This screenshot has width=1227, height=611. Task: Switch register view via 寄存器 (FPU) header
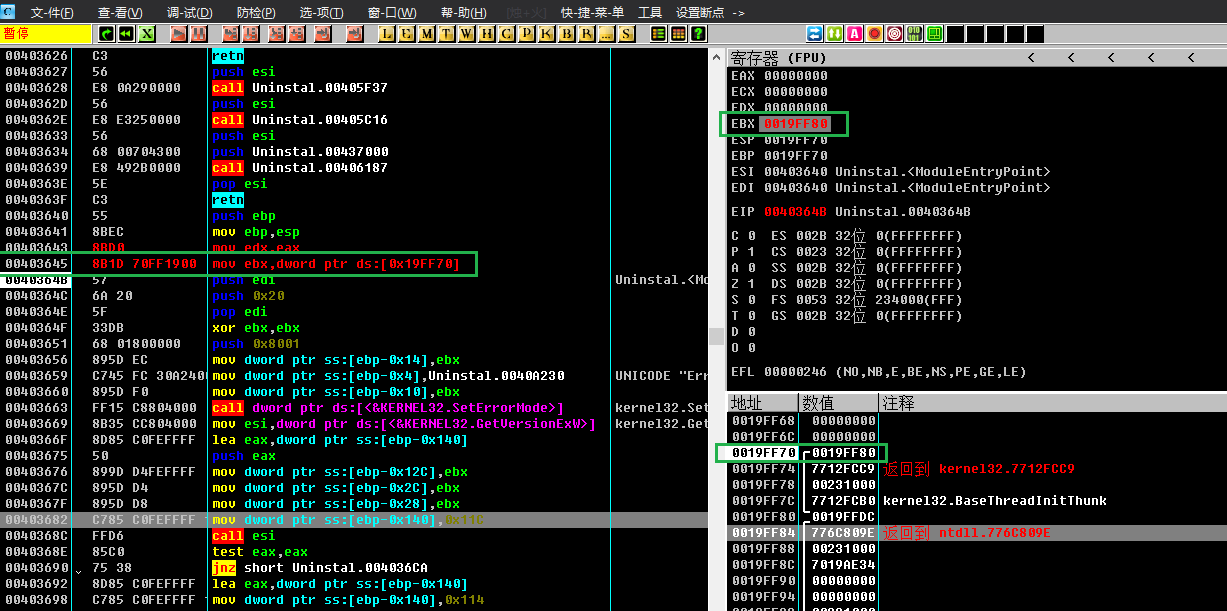coord(779,58)
